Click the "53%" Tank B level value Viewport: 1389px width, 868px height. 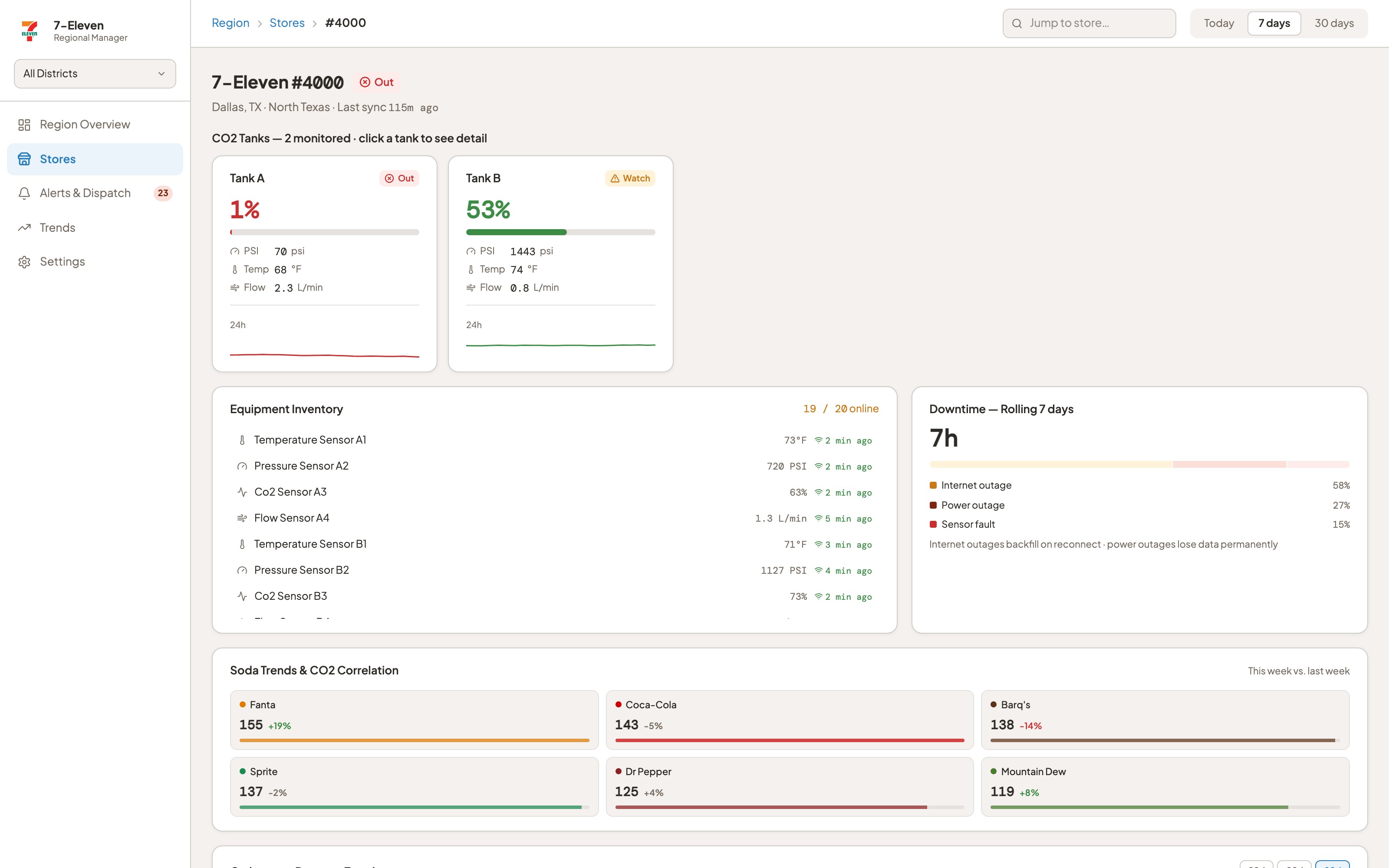[x=488, y=210]
